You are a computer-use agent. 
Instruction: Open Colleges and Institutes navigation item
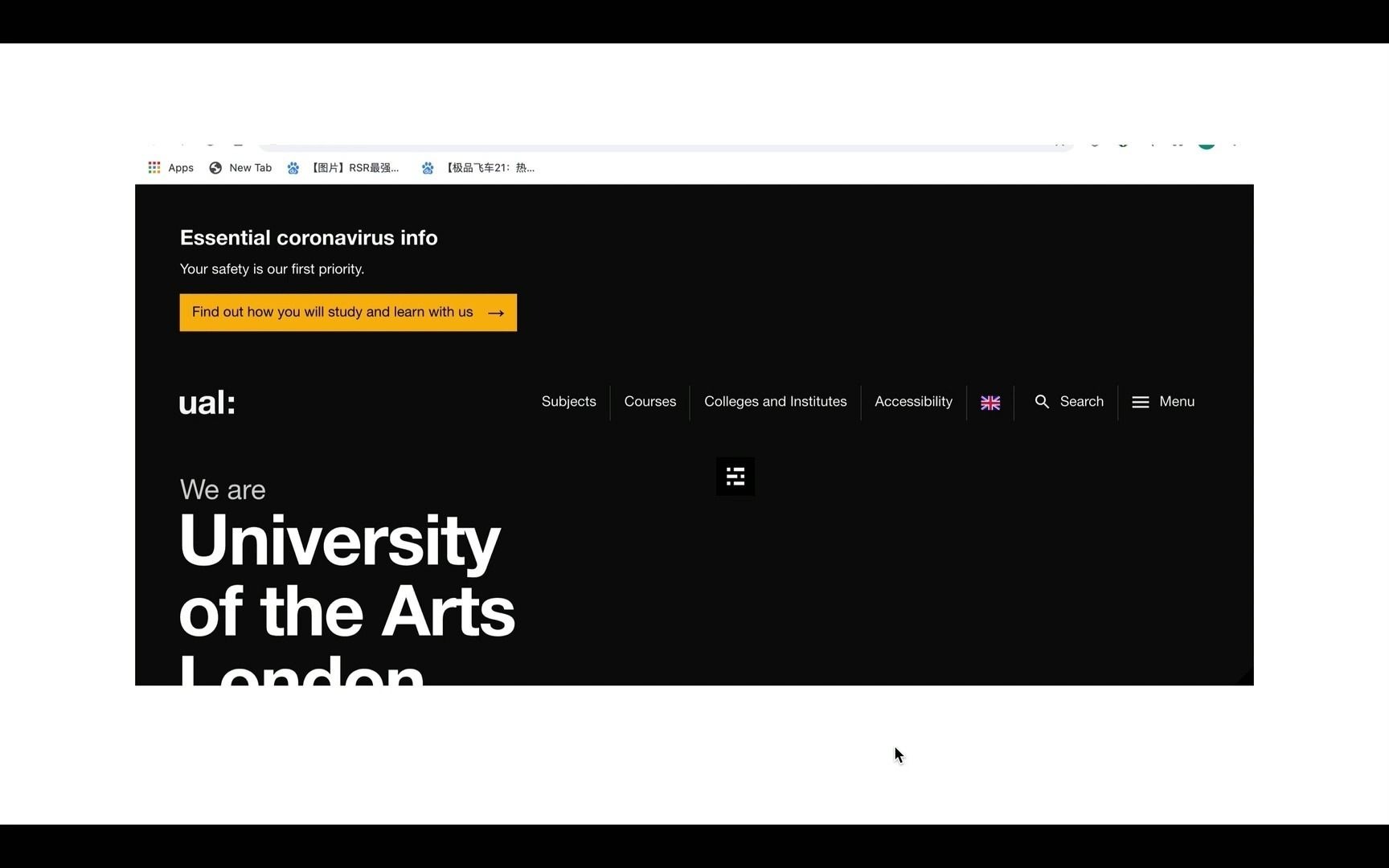click(x=776, y=402)
